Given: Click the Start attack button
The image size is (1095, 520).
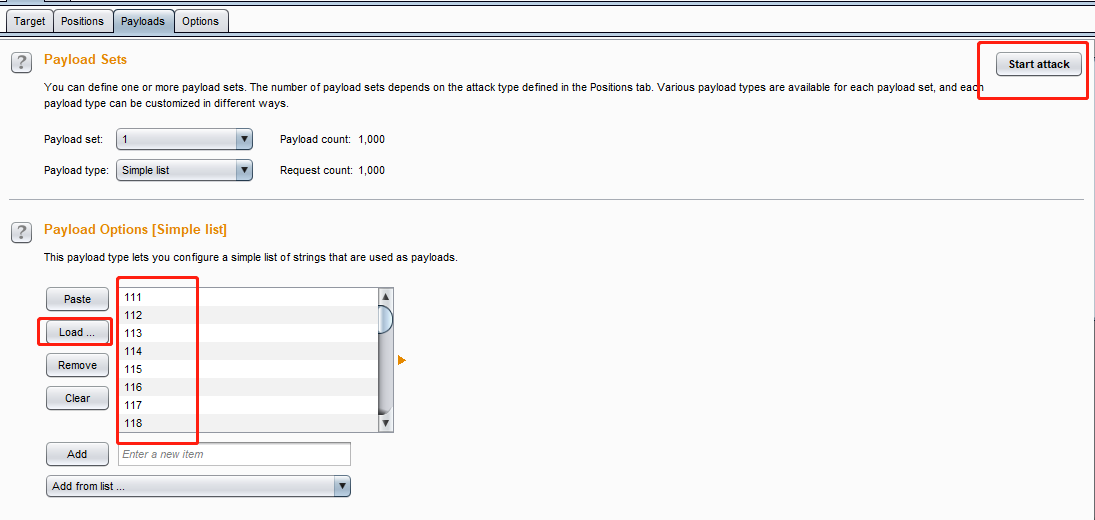Looking at the screenshot, I should [x=1039, y=64].
